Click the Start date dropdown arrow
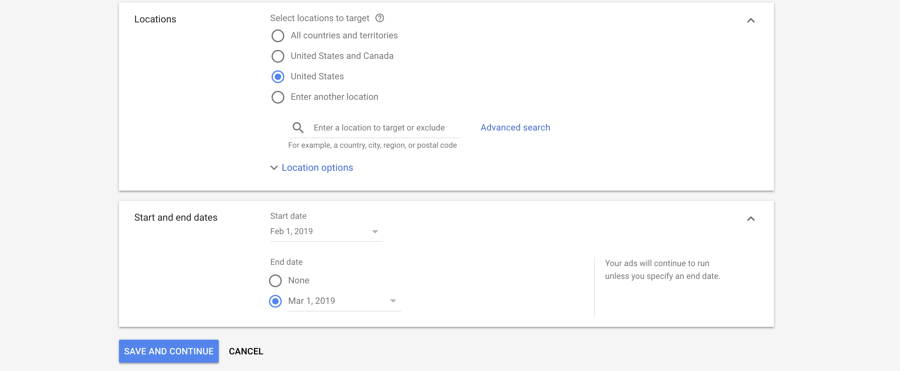The width and height of the screenshot is (900, 371). click(375, 232)
